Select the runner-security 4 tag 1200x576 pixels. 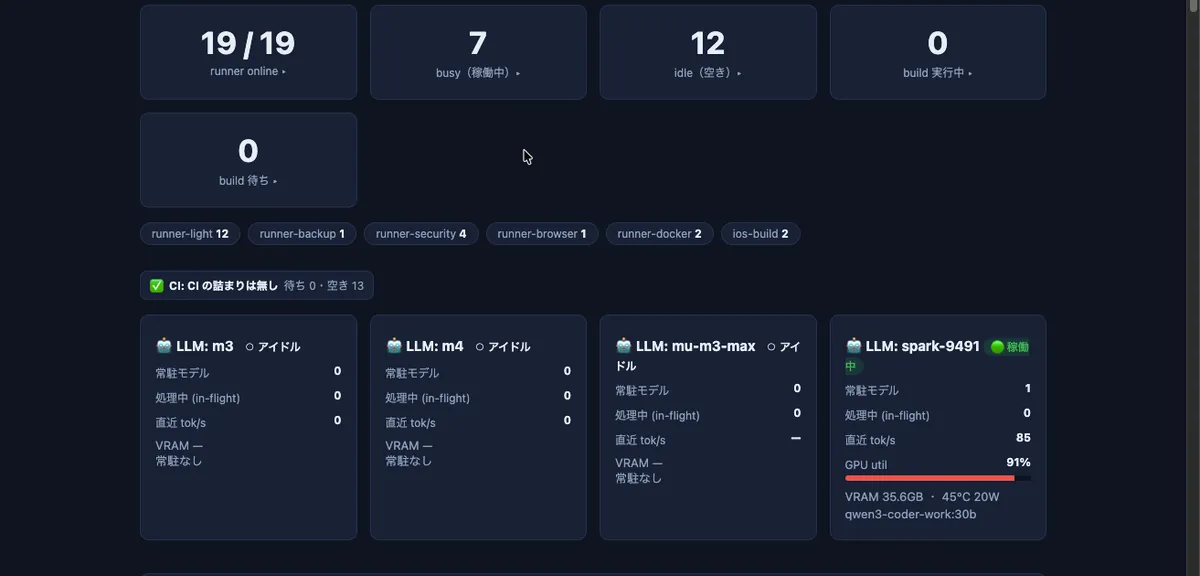pyautogui.click(x=421, y=234)
